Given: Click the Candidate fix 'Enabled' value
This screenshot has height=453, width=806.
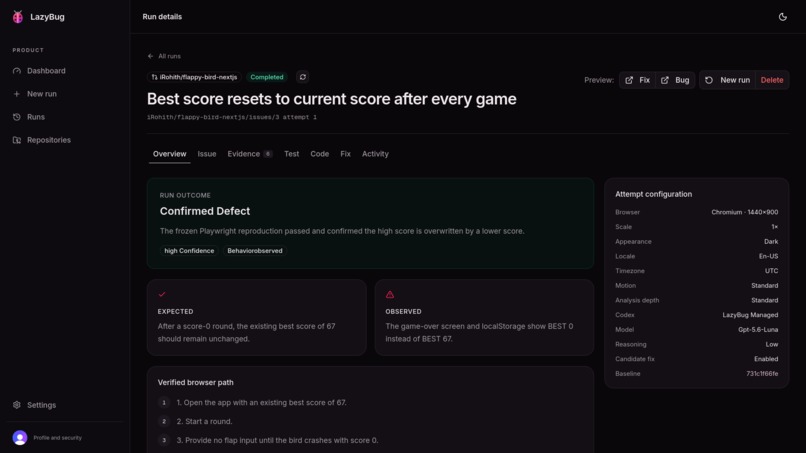Looking at the screenshot, I should 766,359.
